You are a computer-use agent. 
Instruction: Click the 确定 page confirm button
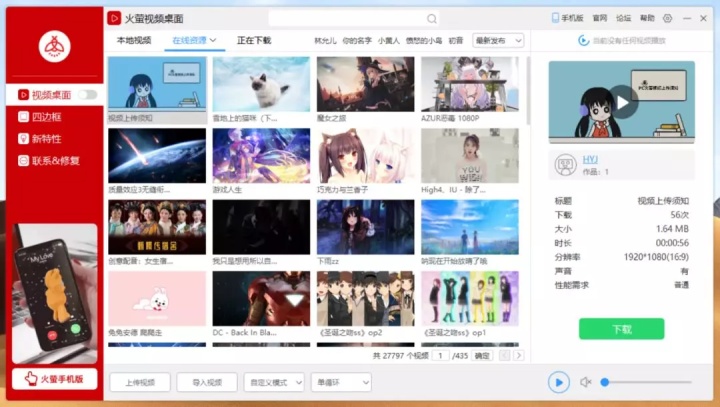click(482, 356)
